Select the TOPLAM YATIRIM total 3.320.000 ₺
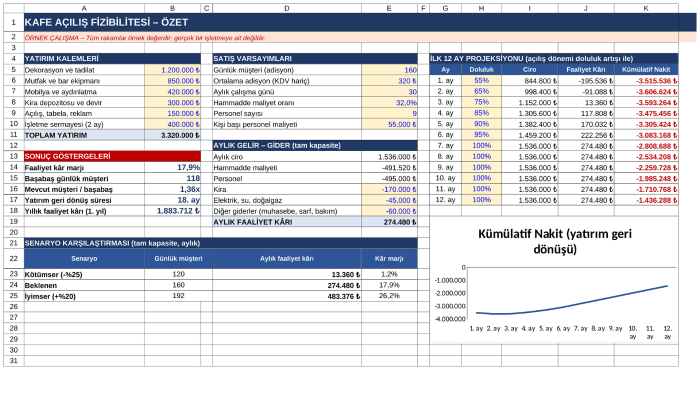The height and width of the screenshot is (394, 700). pyautogui.click(x=173, y=135)
